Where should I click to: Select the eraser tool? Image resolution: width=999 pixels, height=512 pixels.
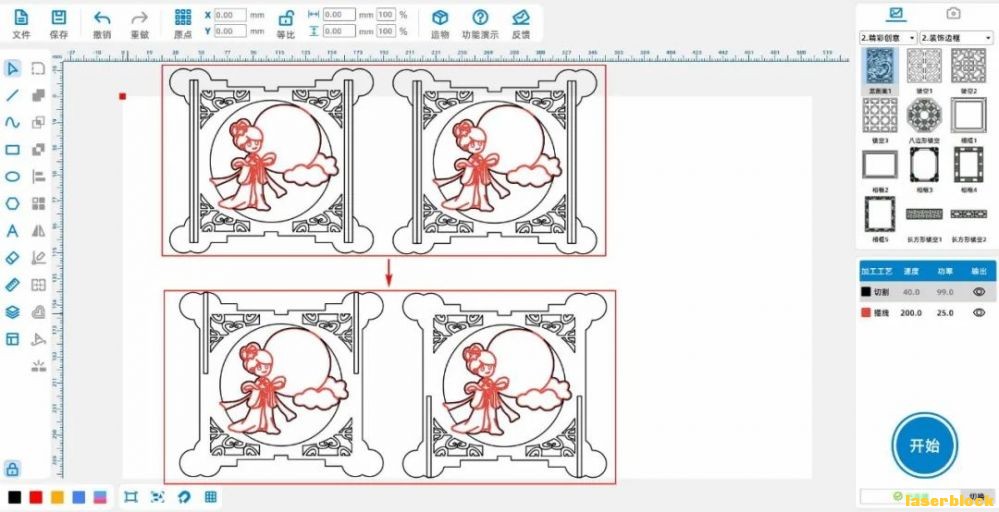click(12, 258)
